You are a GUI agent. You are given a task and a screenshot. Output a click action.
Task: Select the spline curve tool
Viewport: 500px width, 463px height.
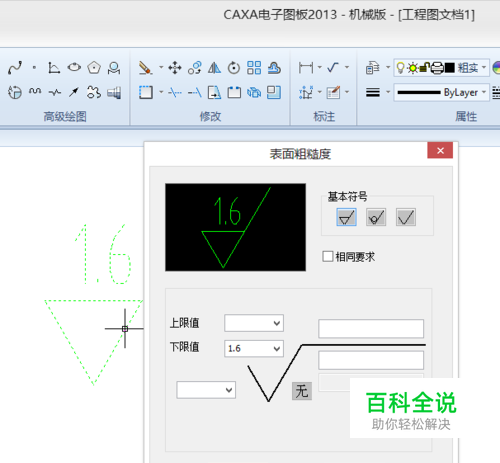coord(15,68)
